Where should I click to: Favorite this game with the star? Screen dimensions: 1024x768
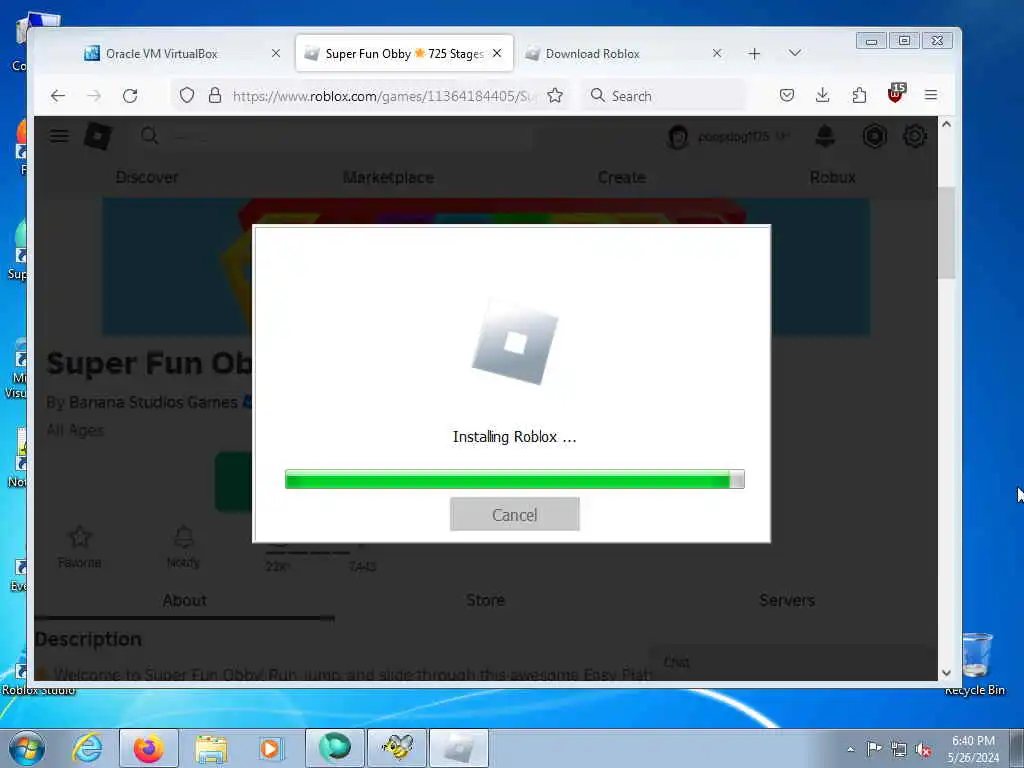pyautogui.click(x=80, y=546)
